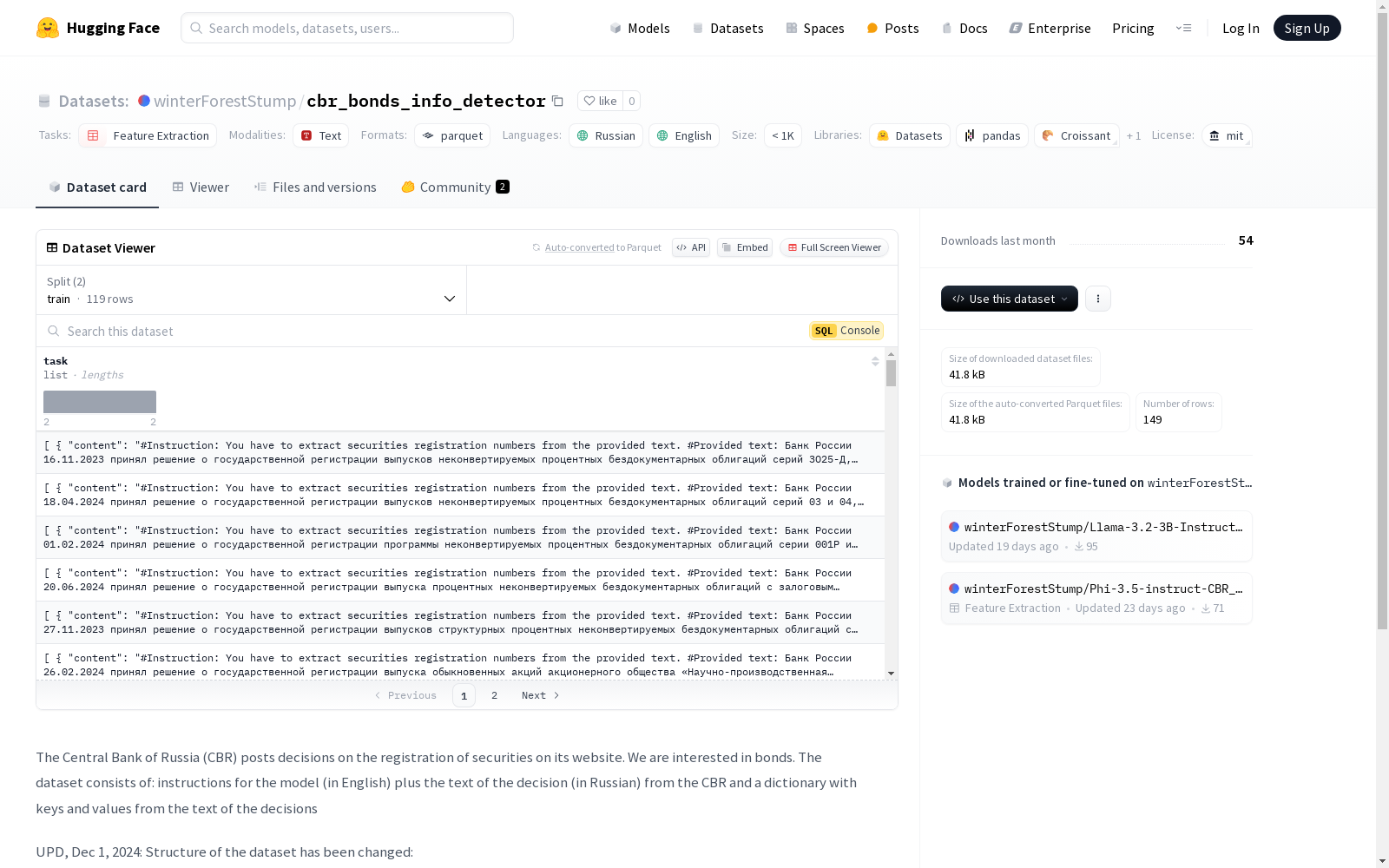Click Next page in the viewer
Image resolution: width=1389 pixels, height=868 pixels.
541,695
